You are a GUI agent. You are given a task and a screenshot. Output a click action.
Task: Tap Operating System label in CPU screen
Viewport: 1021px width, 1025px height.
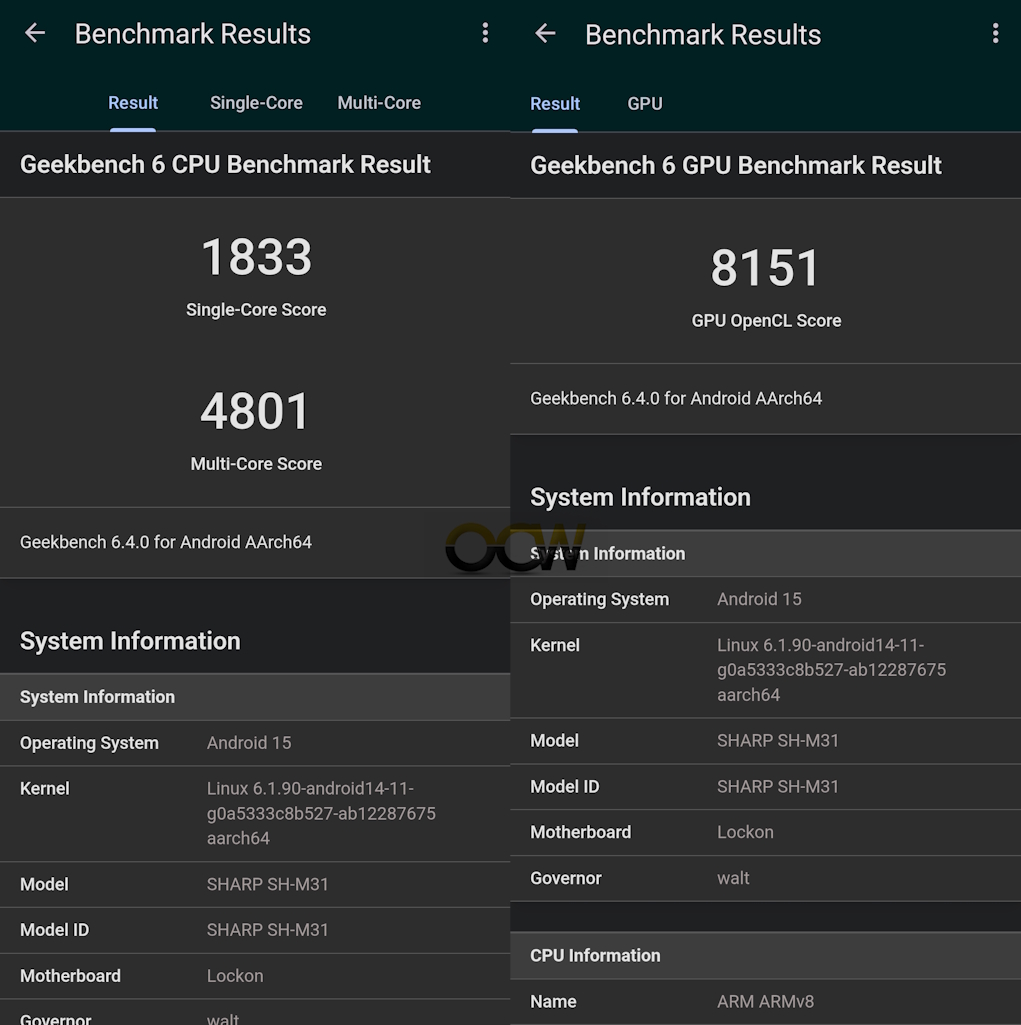pos(90,743)
